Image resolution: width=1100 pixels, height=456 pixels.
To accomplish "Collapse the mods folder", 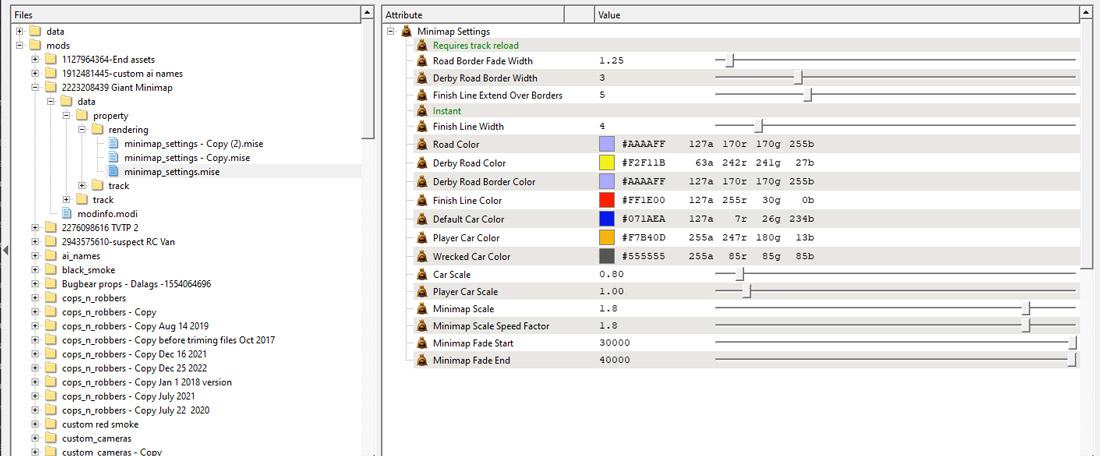I will [x=21, y=46].
